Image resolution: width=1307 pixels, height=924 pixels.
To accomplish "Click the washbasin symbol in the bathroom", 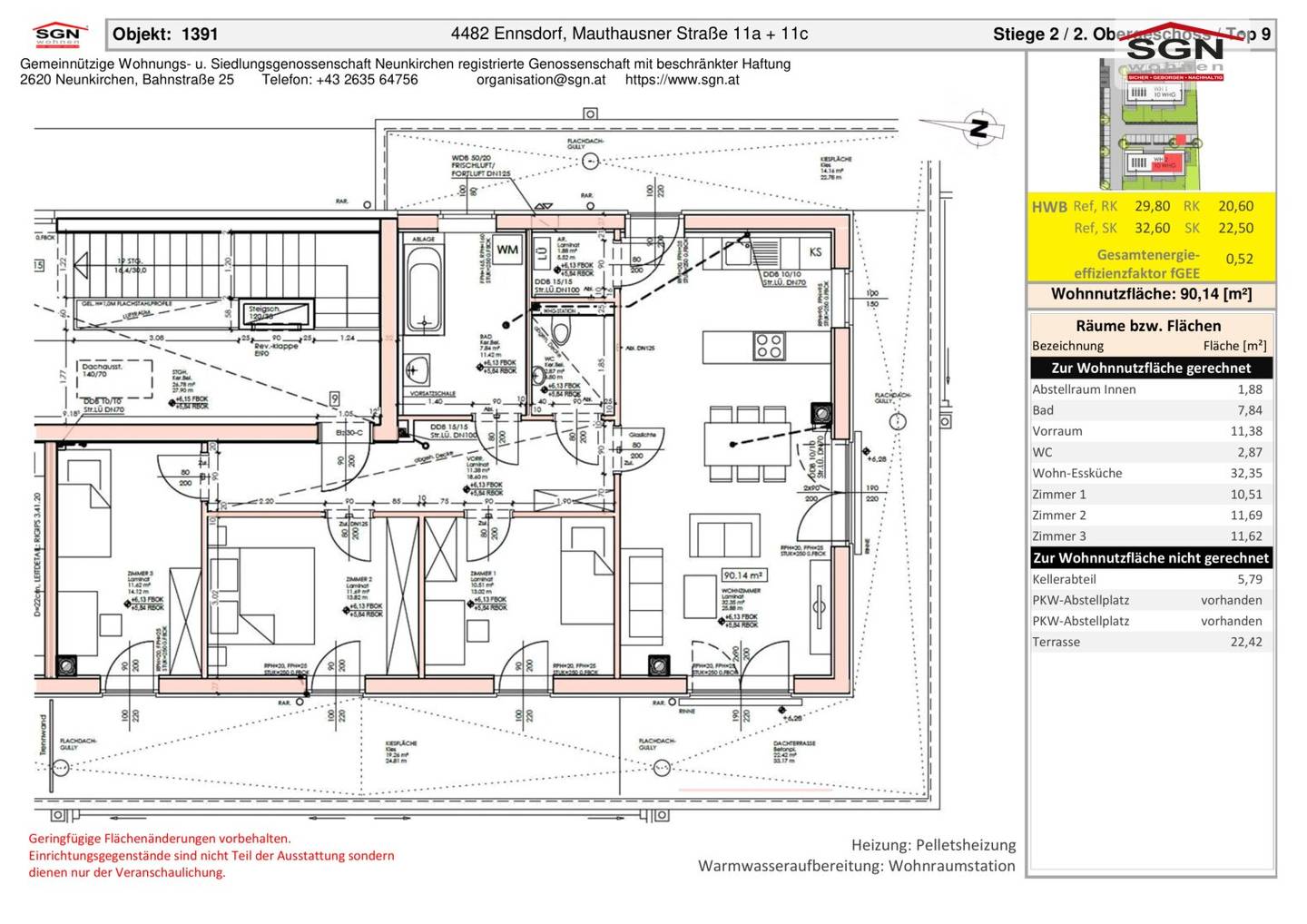I will click(x=418, y=369).
